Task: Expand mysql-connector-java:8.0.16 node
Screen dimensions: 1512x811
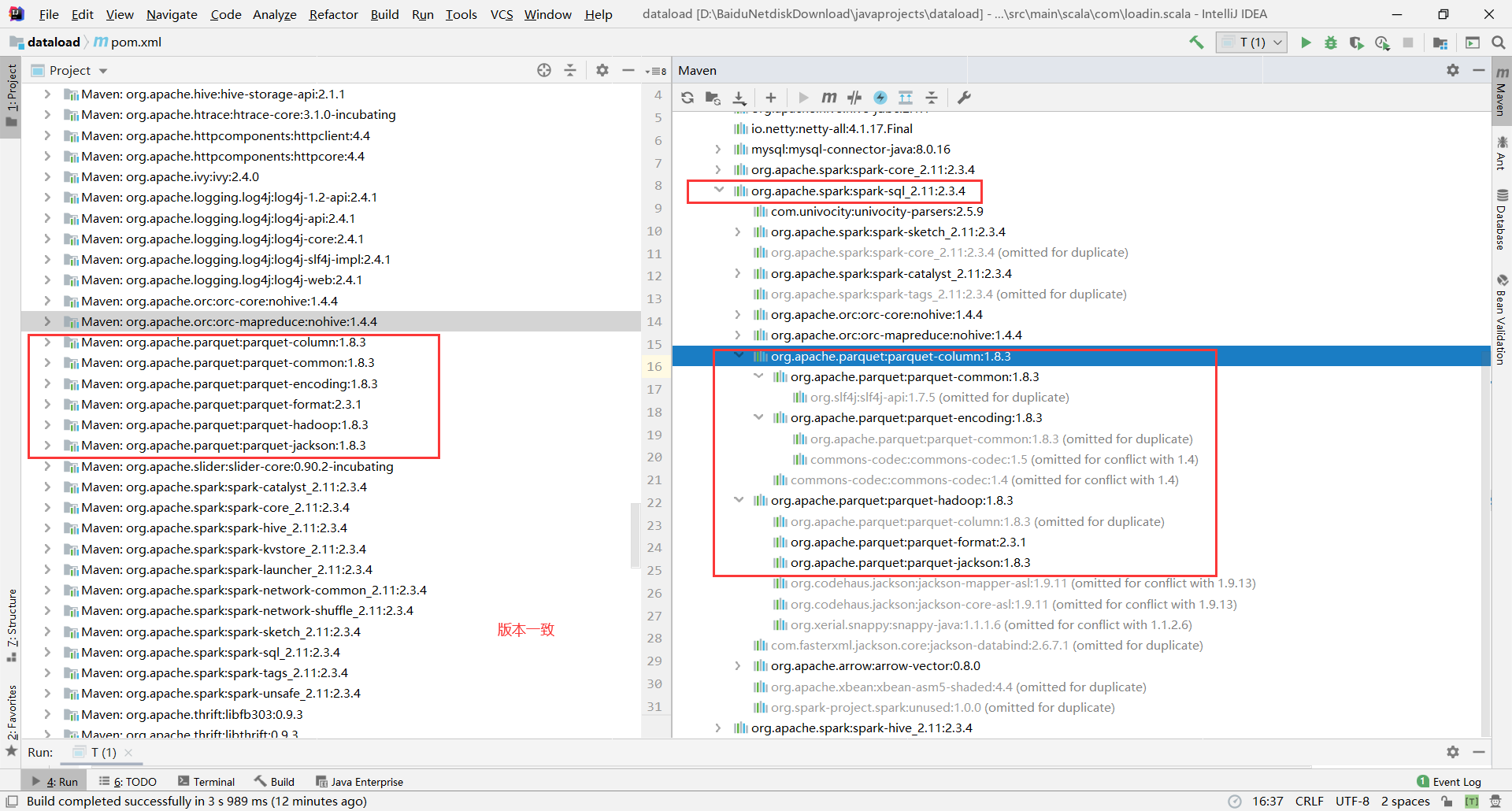Action: coord(718,149)
